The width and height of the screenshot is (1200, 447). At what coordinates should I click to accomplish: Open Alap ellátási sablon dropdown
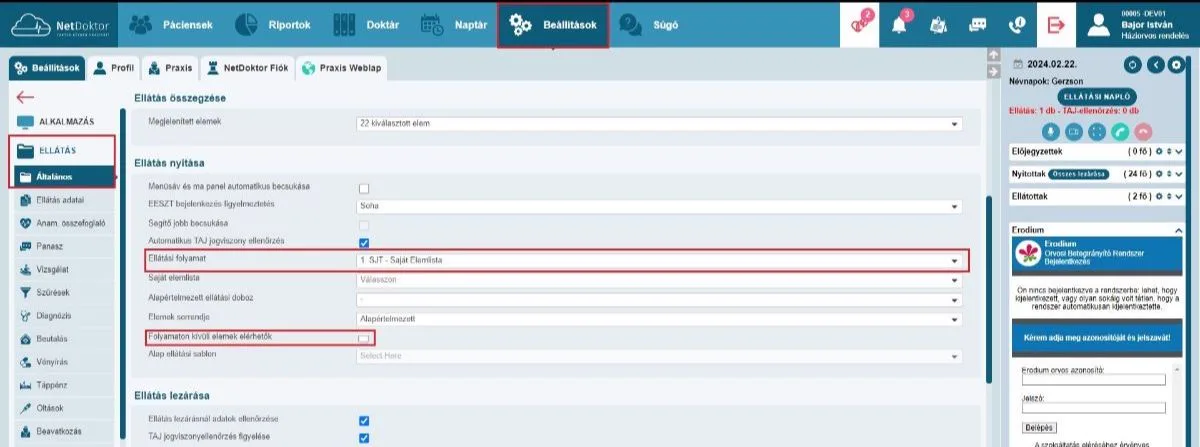[659, 356]
